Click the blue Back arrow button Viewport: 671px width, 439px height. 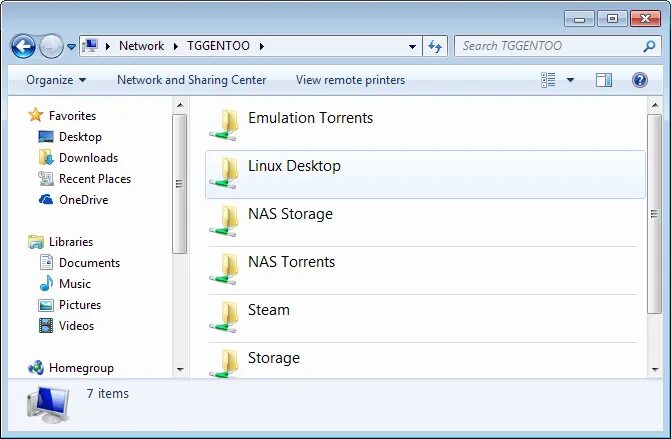point(23,46)
